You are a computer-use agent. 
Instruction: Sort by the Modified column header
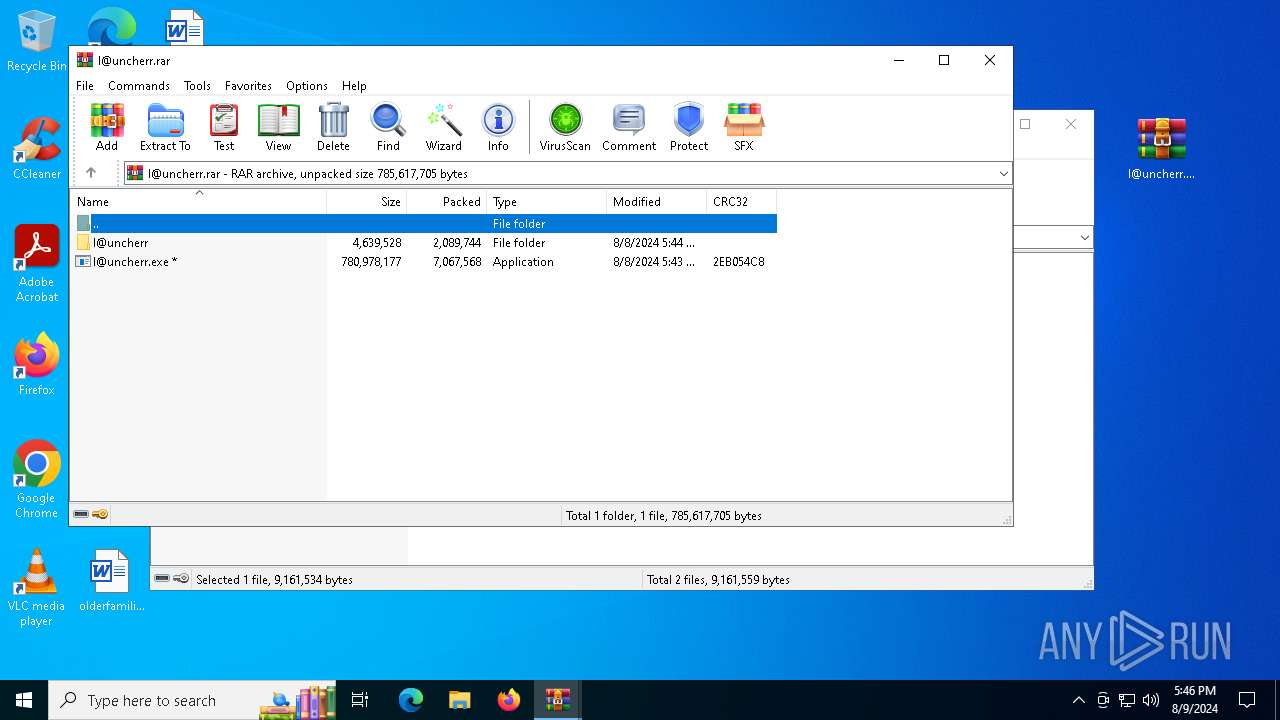coord(657,201)
